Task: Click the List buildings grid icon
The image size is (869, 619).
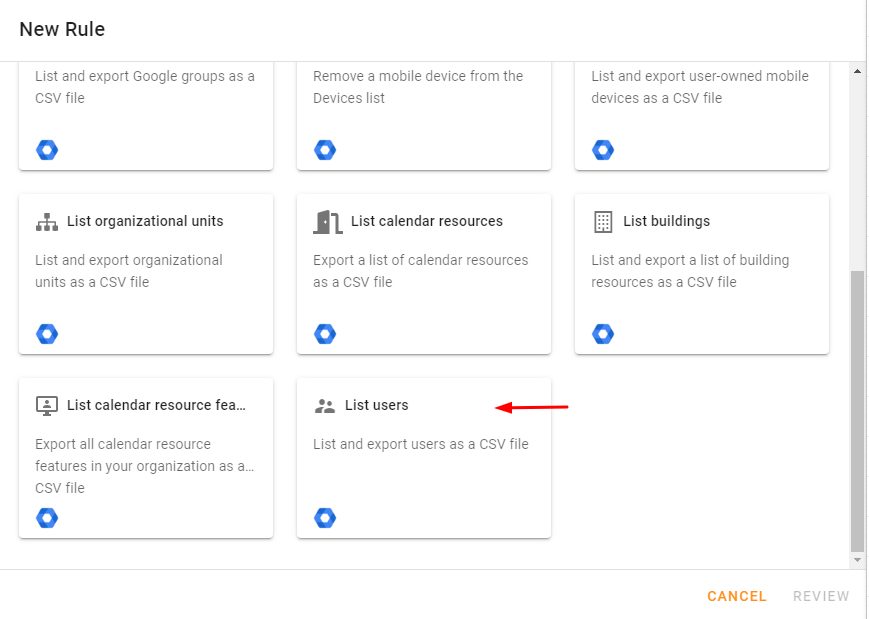Action: pyautogui.click(x=603, y=222)
